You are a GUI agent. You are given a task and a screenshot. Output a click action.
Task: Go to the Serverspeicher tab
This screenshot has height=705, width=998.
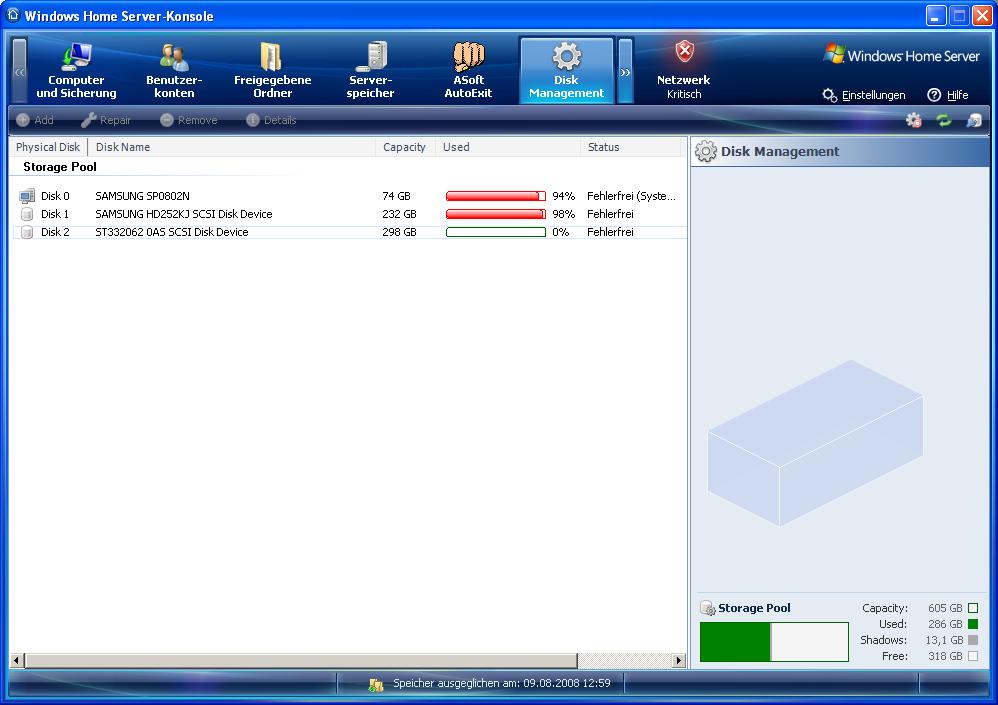tap(370, 71)
